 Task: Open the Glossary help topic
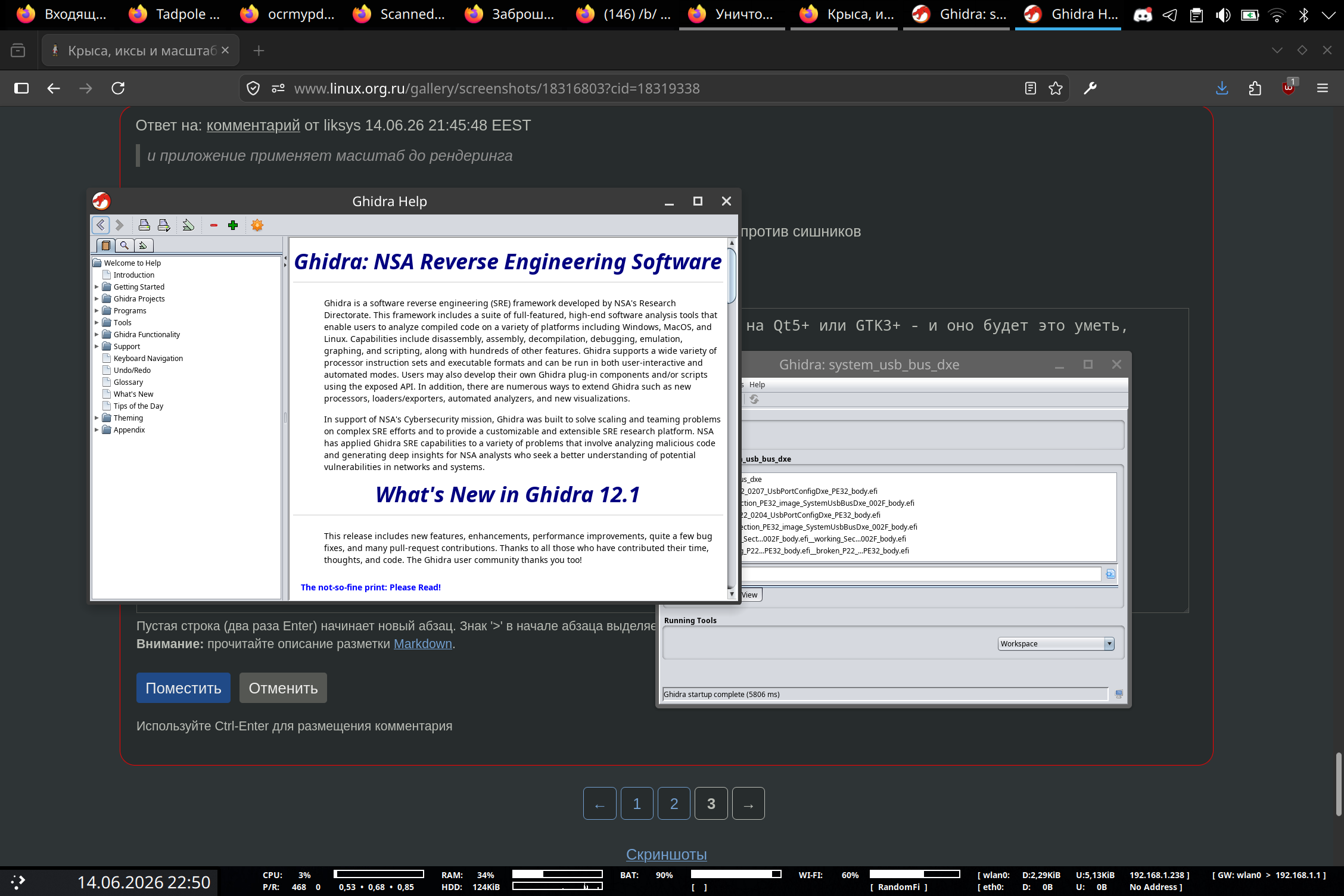129,382
